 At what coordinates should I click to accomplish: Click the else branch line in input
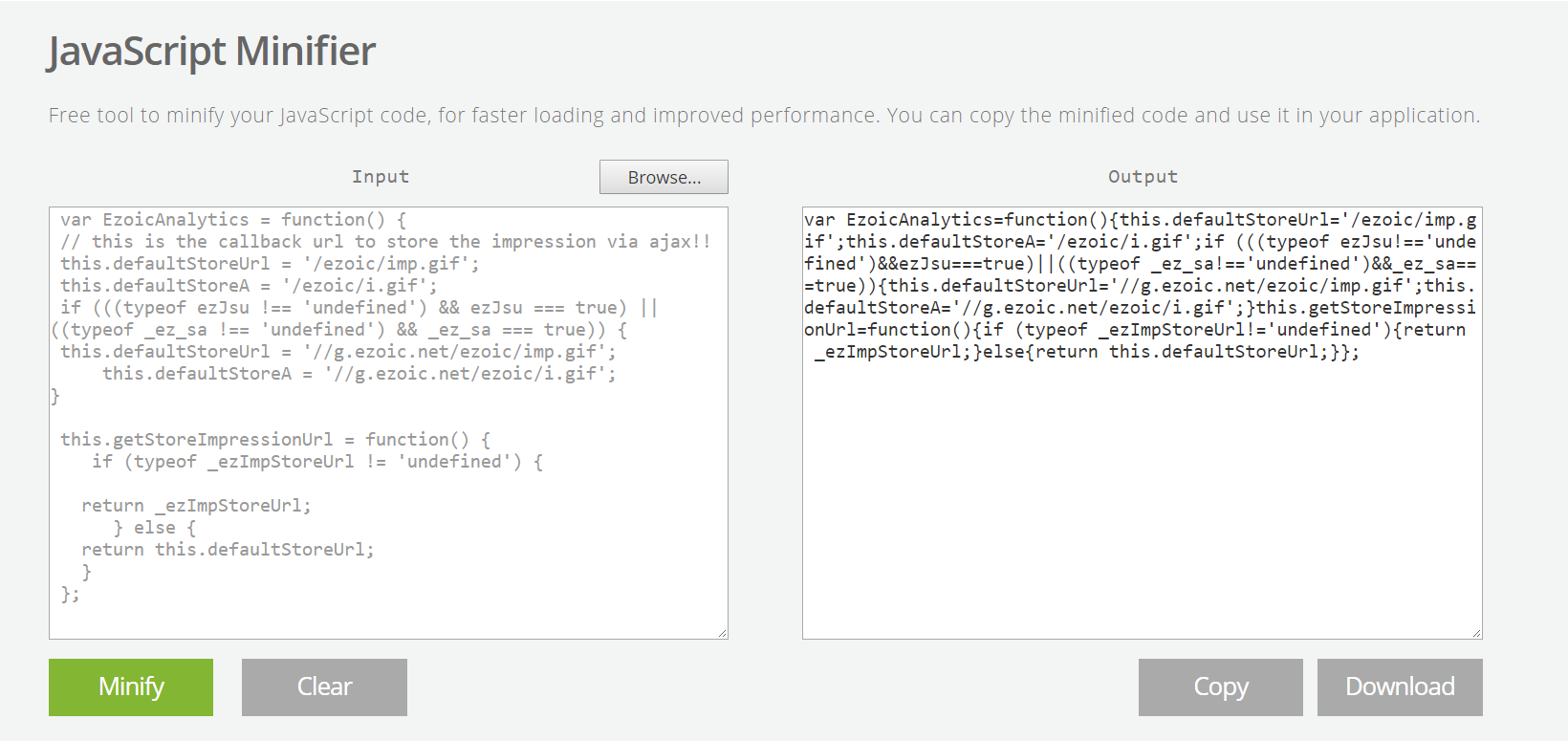156,527
